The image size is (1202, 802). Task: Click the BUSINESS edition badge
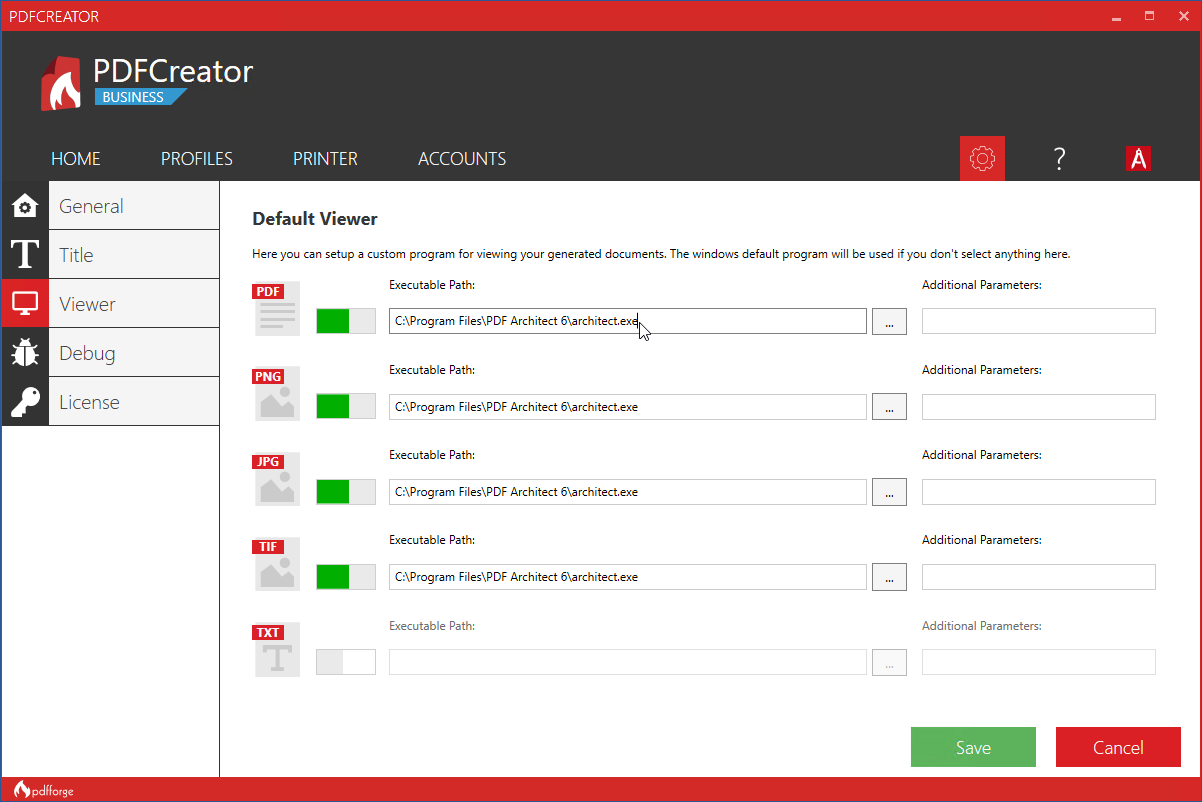pyautogui.click(x=141, y=97)
